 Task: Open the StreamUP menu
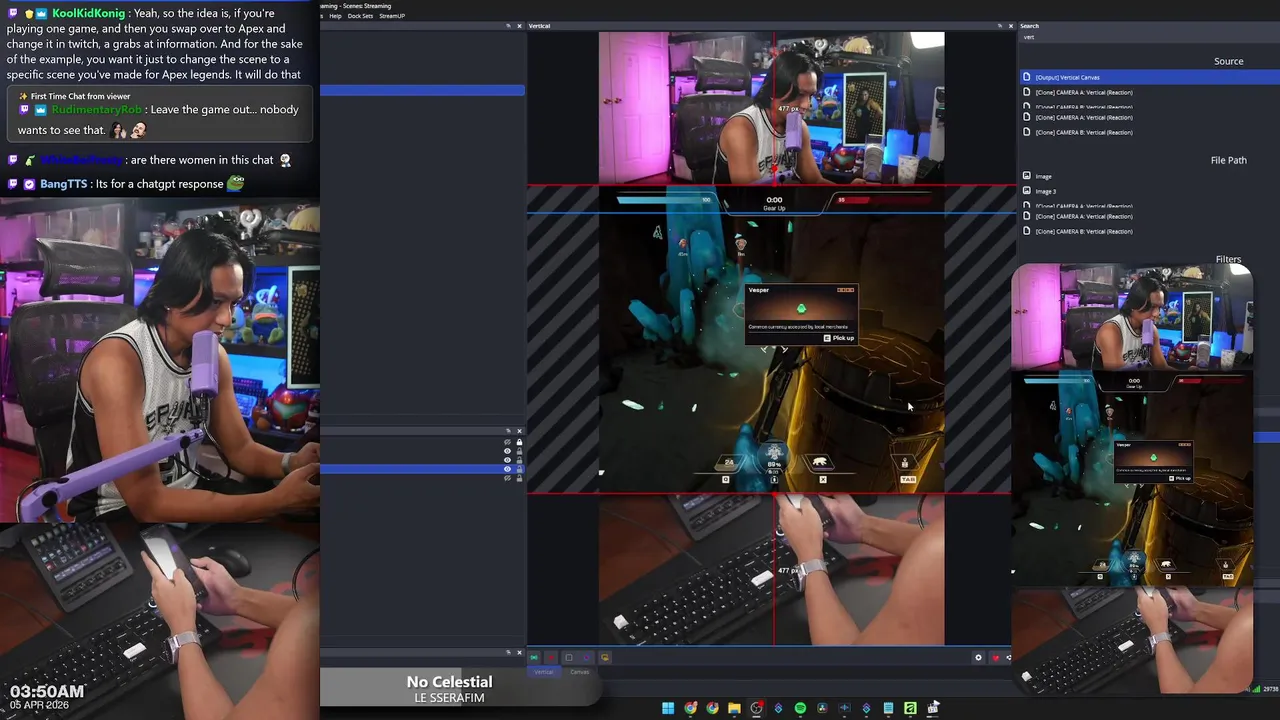pos(392,16)
